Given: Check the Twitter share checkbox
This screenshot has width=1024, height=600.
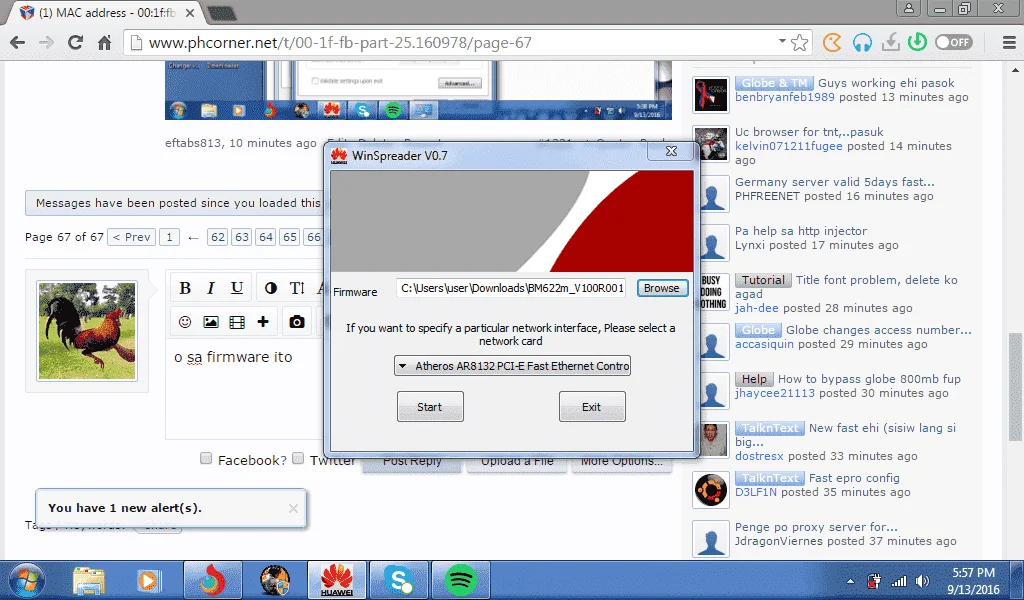Looking at the screenshot, I should click(298, 458).
